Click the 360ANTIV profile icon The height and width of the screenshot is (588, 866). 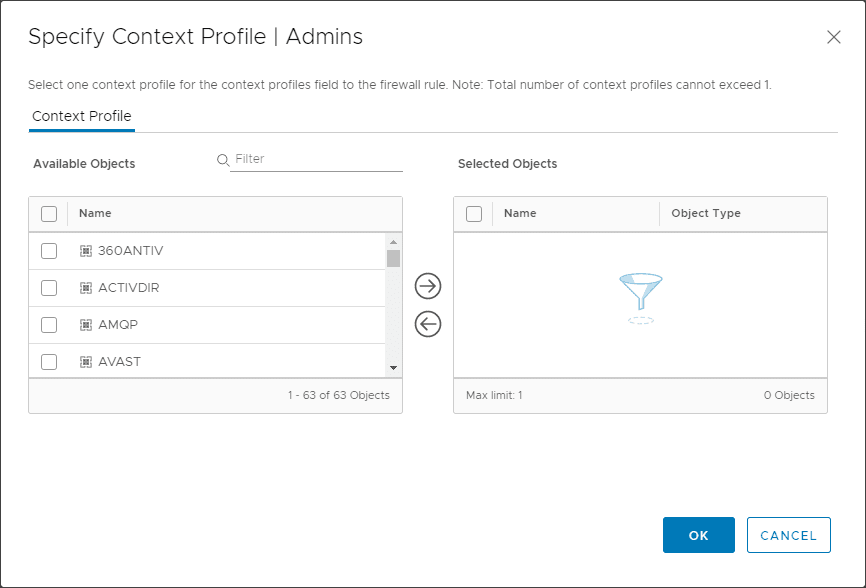click(86, 251)
